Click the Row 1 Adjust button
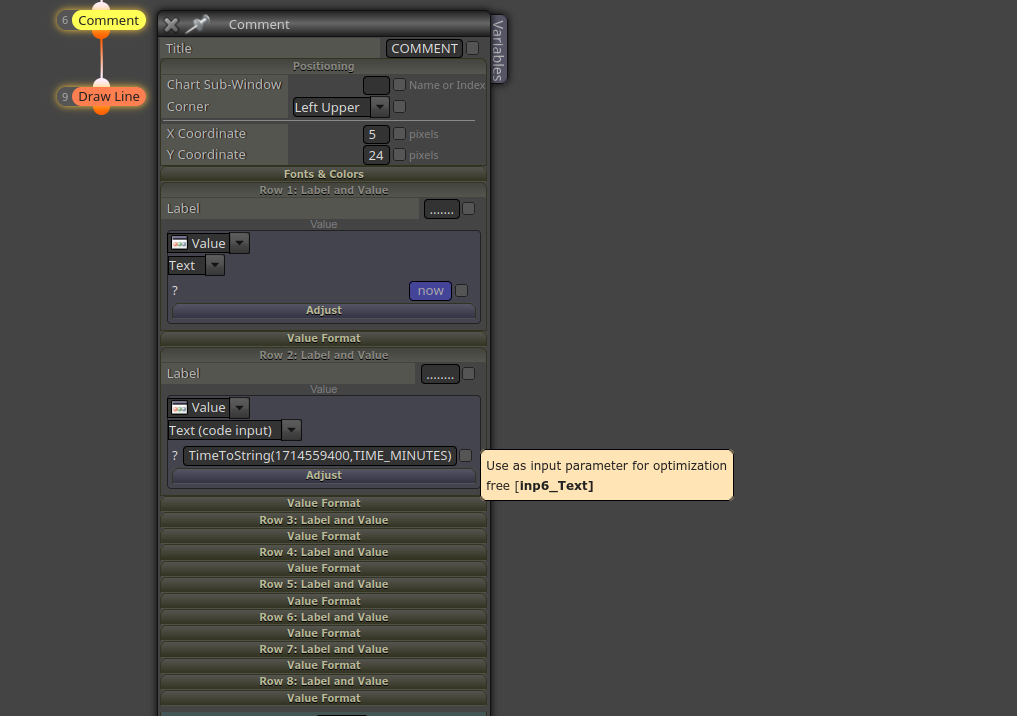 coord(324,311)
